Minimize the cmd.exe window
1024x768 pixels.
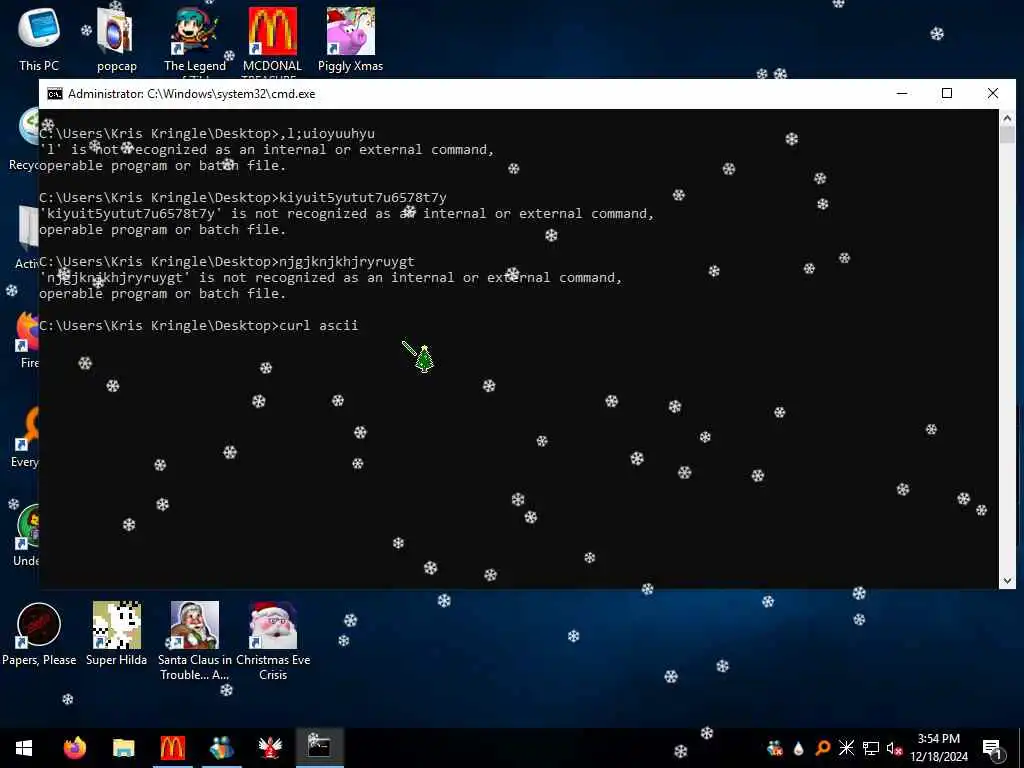902,93
